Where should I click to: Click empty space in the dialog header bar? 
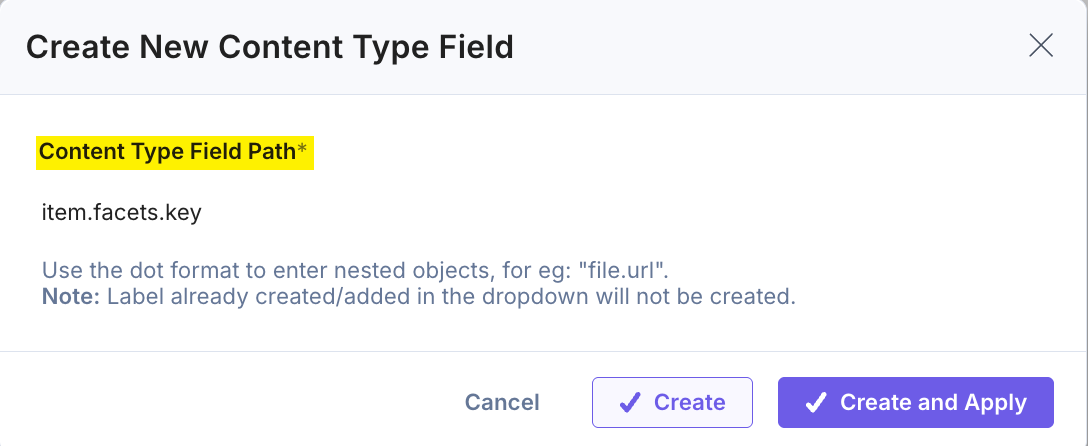click(x=763, y=47)
